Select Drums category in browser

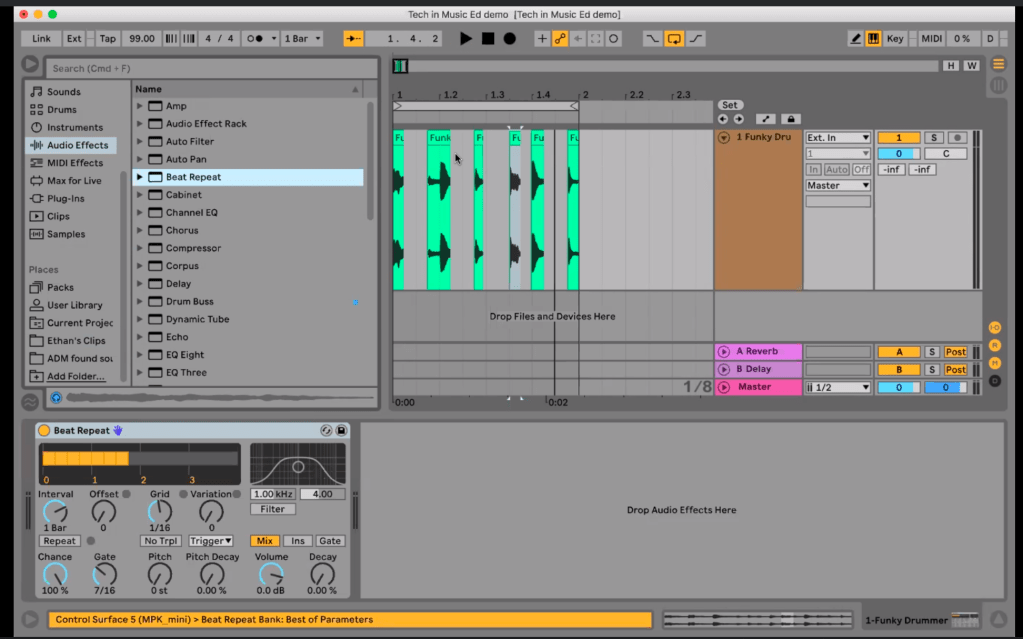point(61,110)
